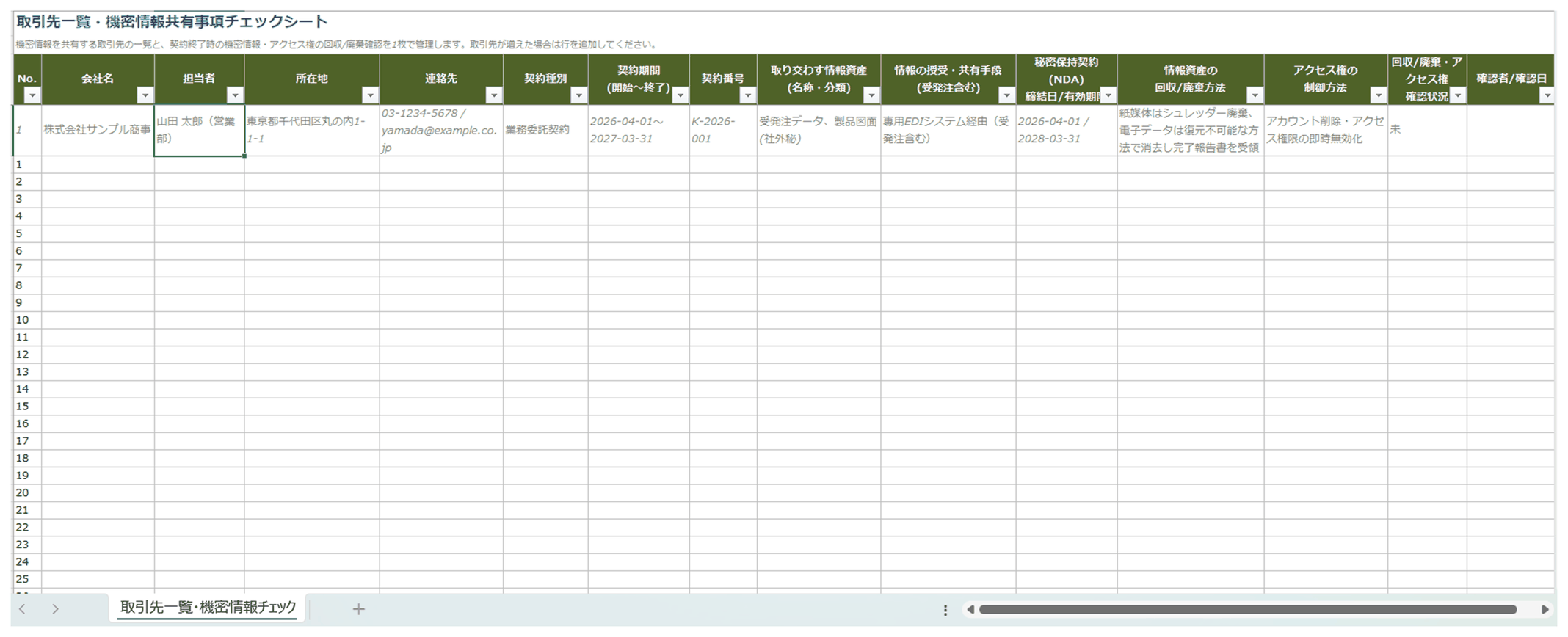Select the cell 株式会社サンプル商事
Screen dimensions: 1568x637
click(98, 130)
